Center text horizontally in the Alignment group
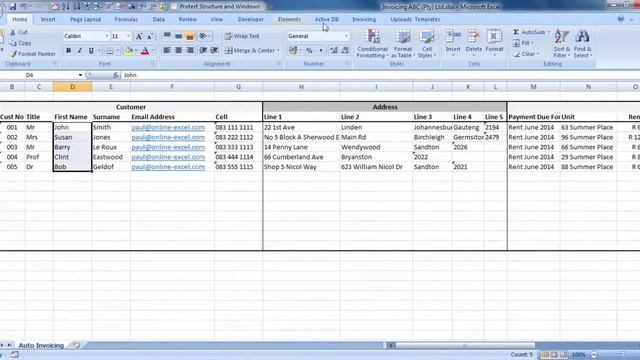 [178, 50]
